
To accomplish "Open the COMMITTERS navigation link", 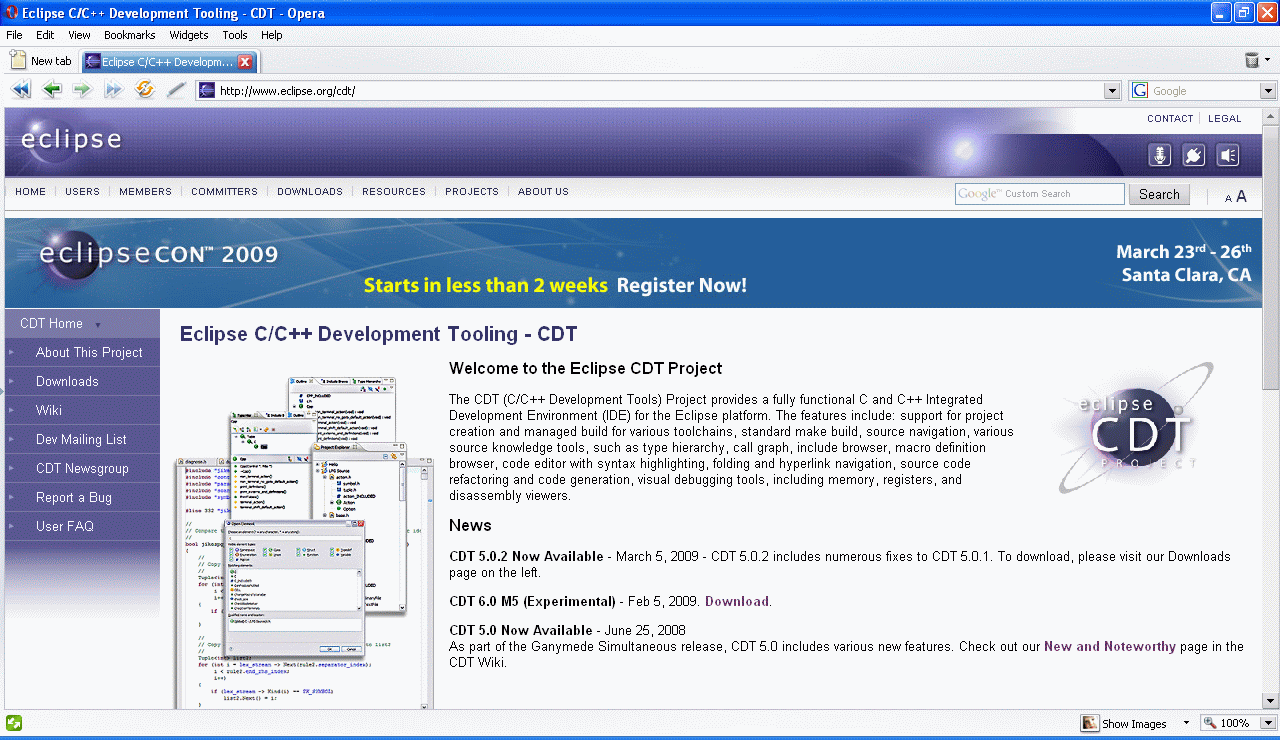I will (x=224, y=191).
